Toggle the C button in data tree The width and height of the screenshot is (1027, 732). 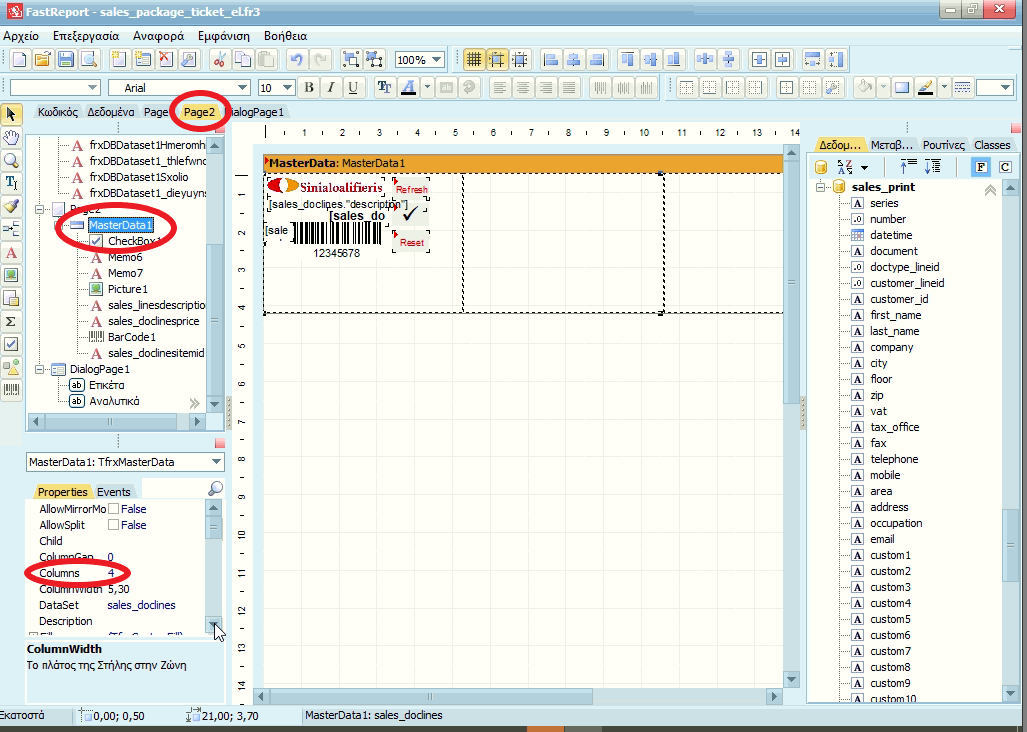1005,167
